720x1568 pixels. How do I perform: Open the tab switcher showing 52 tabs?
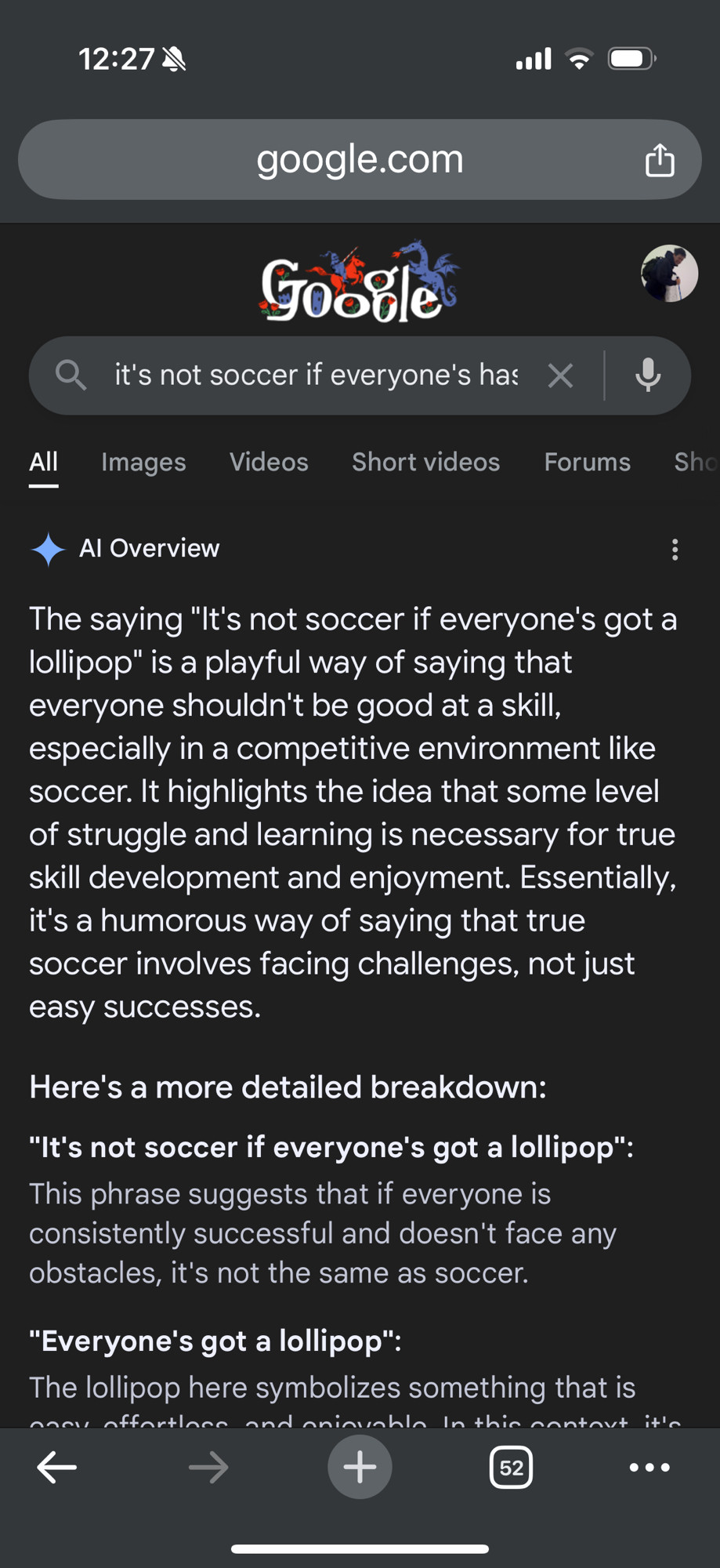511,1467
